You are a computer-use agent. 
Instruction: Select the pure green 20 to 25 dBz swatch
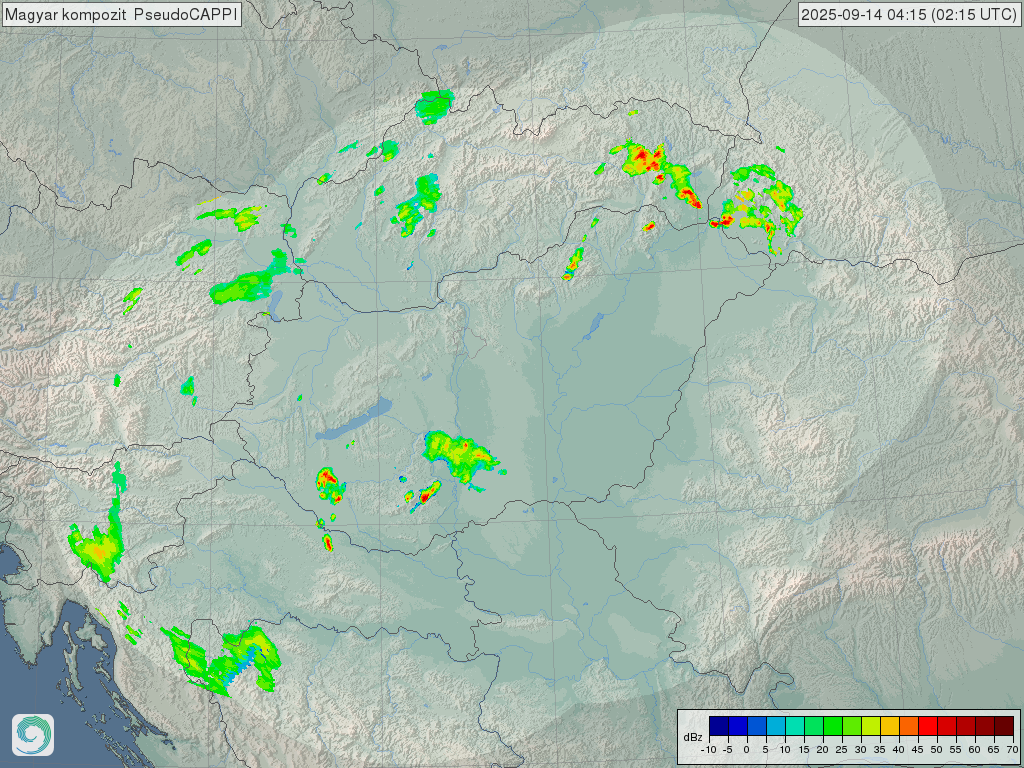833,726
